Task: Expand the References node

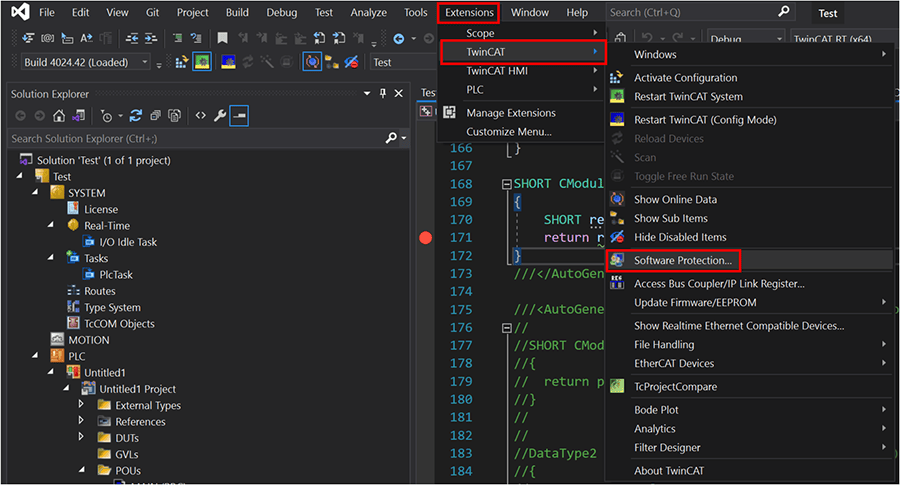Action: click(x=82, y=421)
